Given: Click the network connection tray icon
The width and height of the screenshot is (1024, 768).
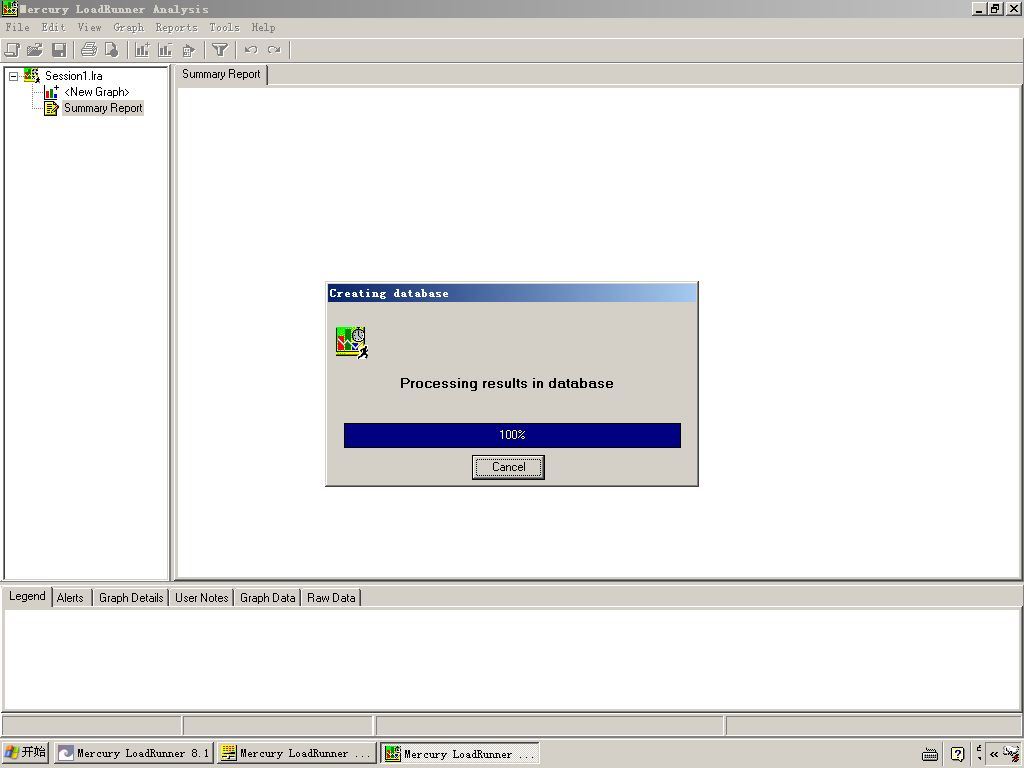Looking at the screenshot, I should [1012, 753].
